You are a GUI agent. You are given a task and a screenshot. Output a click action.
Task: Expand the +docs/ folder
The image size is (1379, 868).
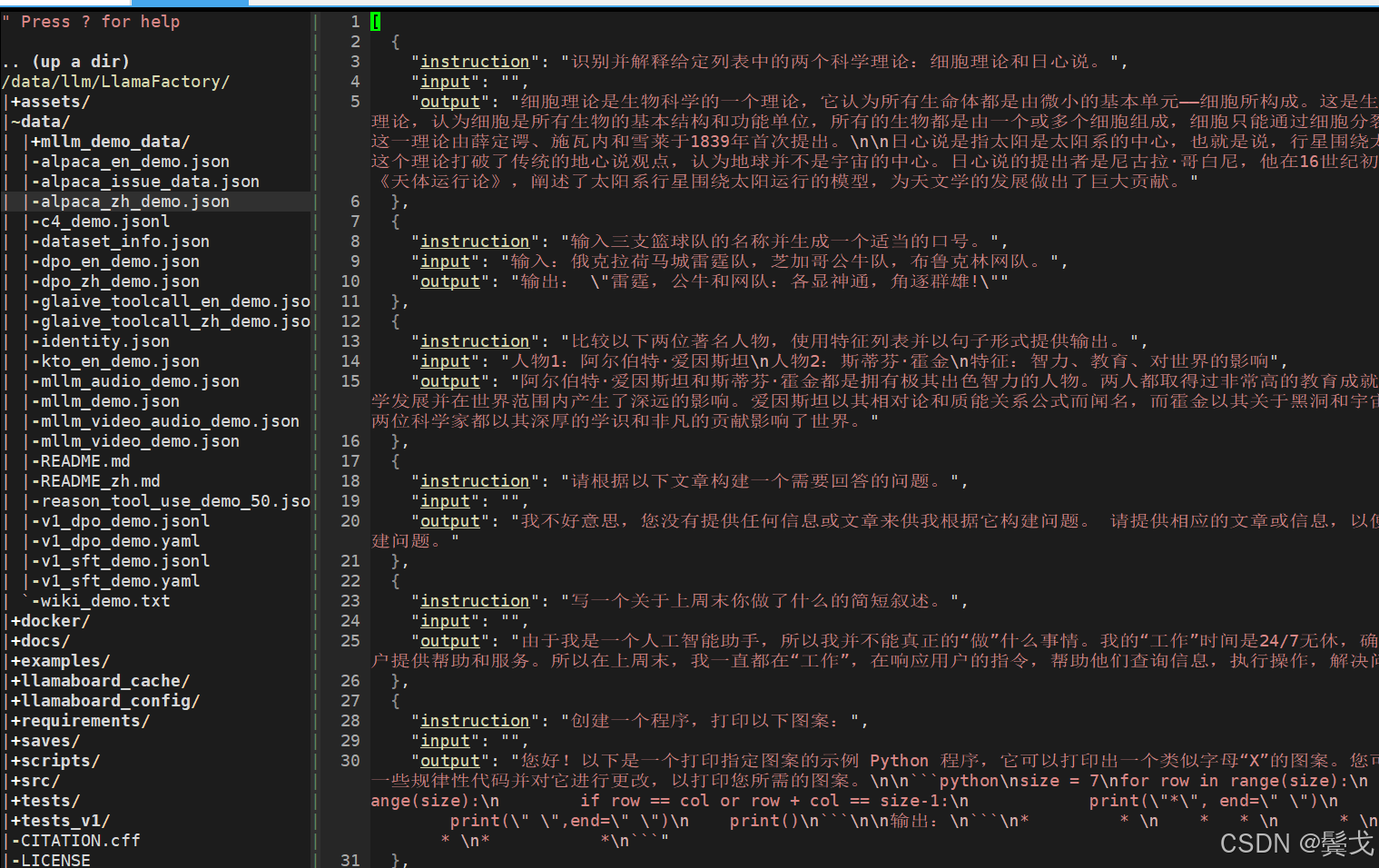pos(41,641)
